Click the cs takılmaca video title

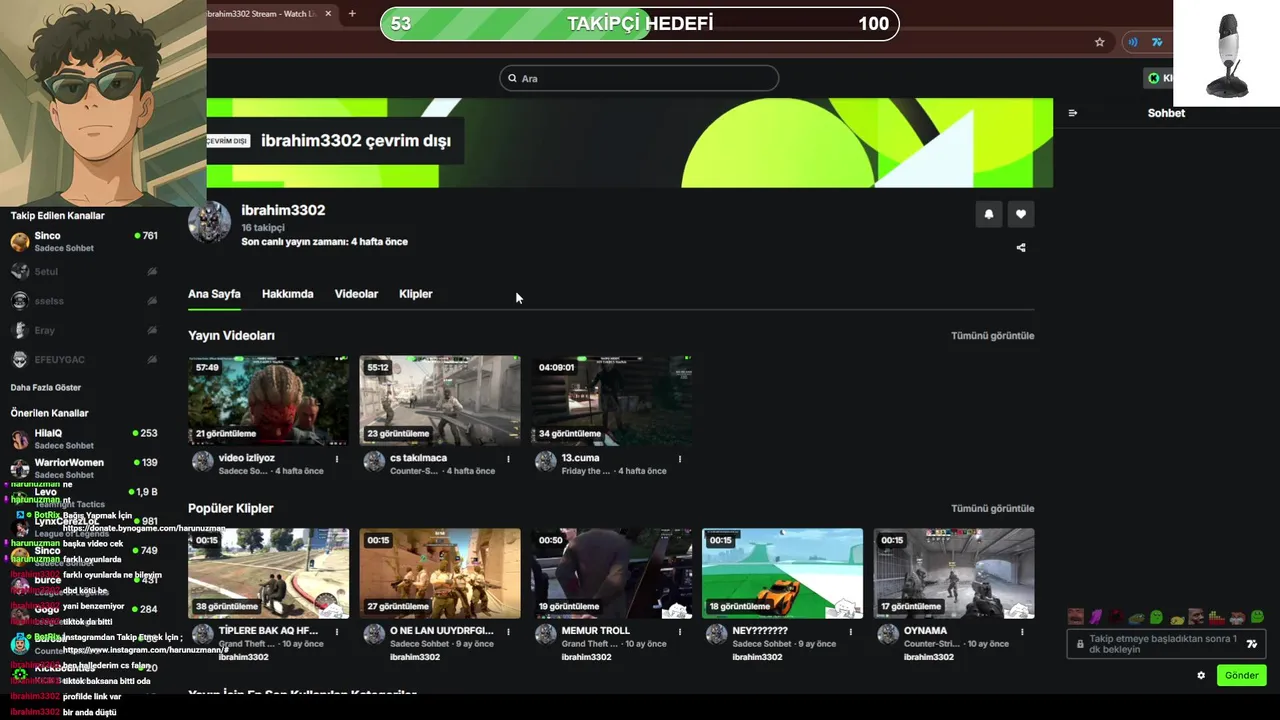(419, 458)
